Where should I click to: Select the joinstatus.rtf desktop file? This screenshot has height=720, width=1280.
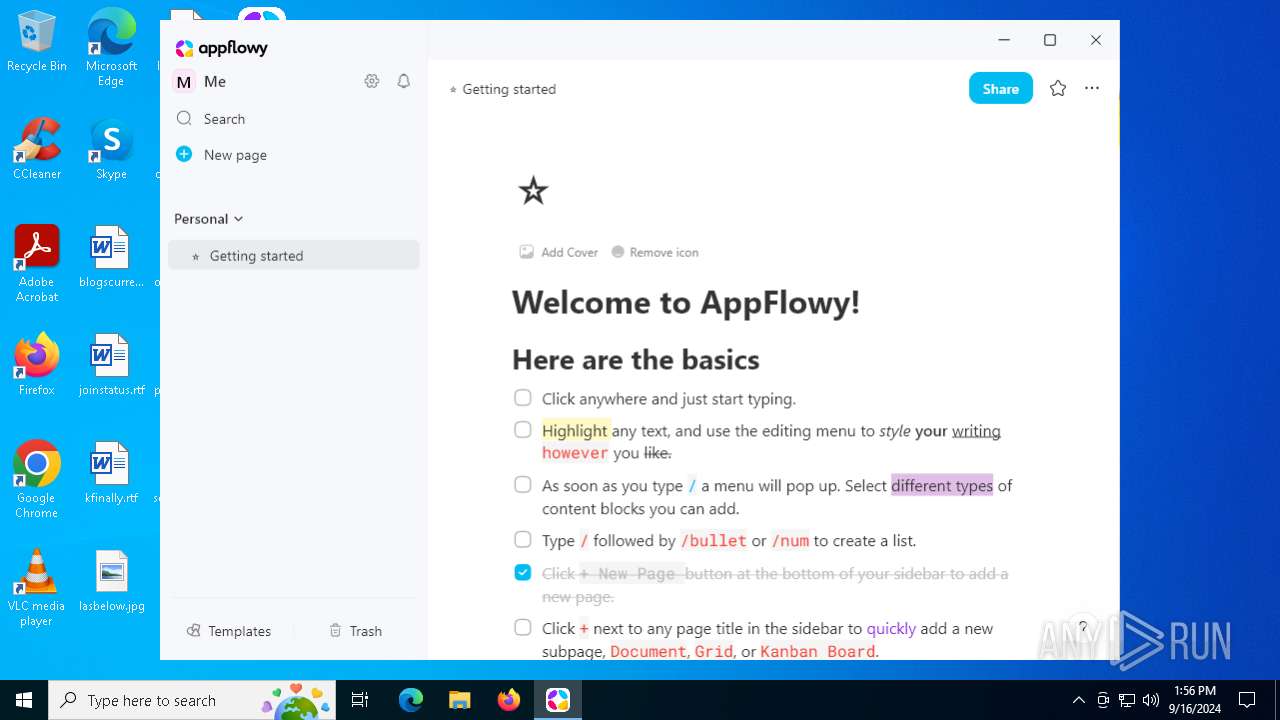111,365
